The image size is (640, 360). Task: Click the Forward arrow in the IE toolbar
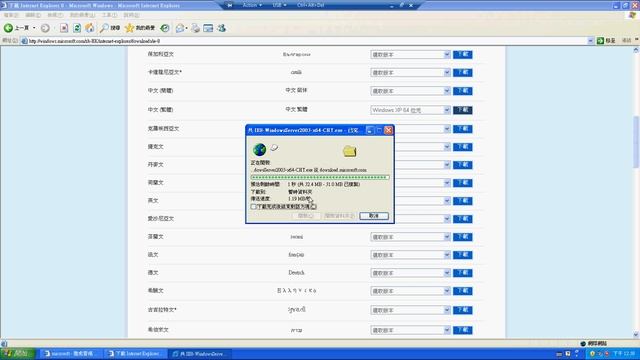click(45, 28)
